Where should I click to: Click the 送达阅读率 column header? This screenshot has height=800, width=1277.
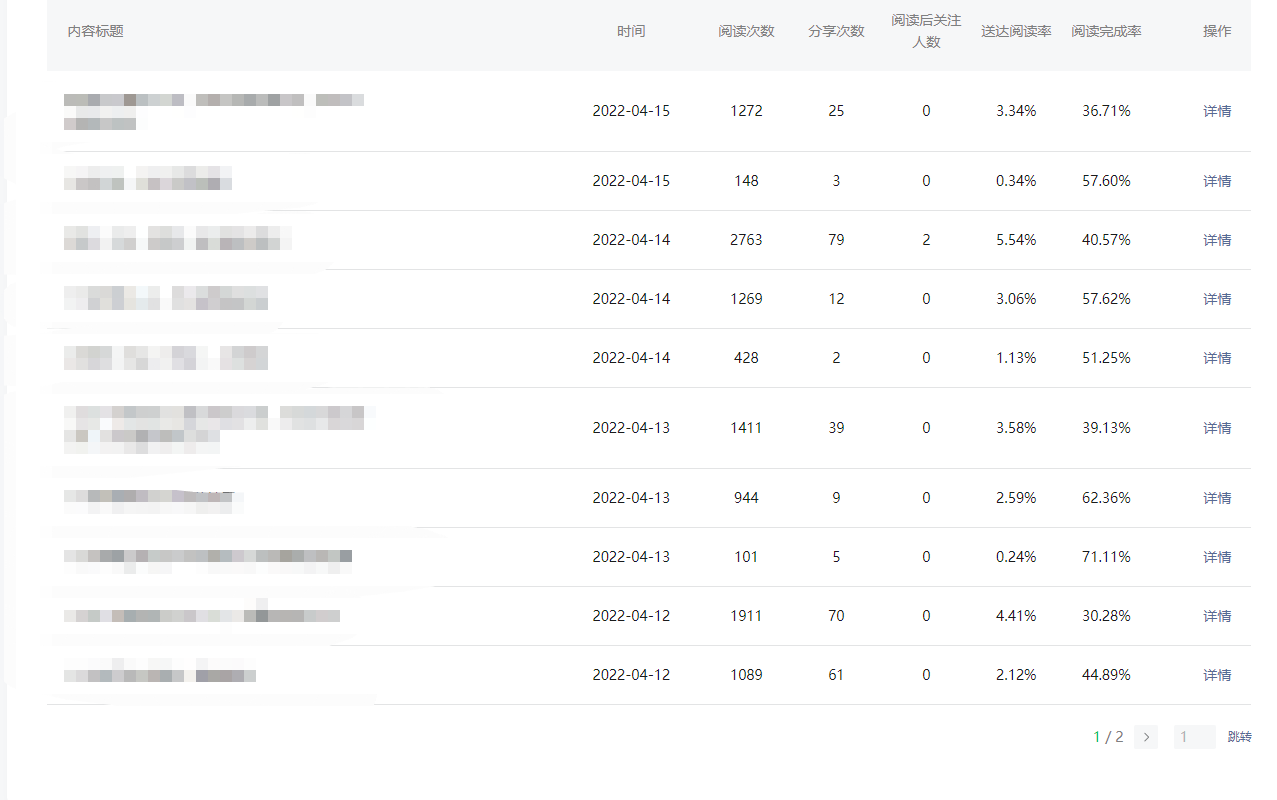(x=1016, y=31)
